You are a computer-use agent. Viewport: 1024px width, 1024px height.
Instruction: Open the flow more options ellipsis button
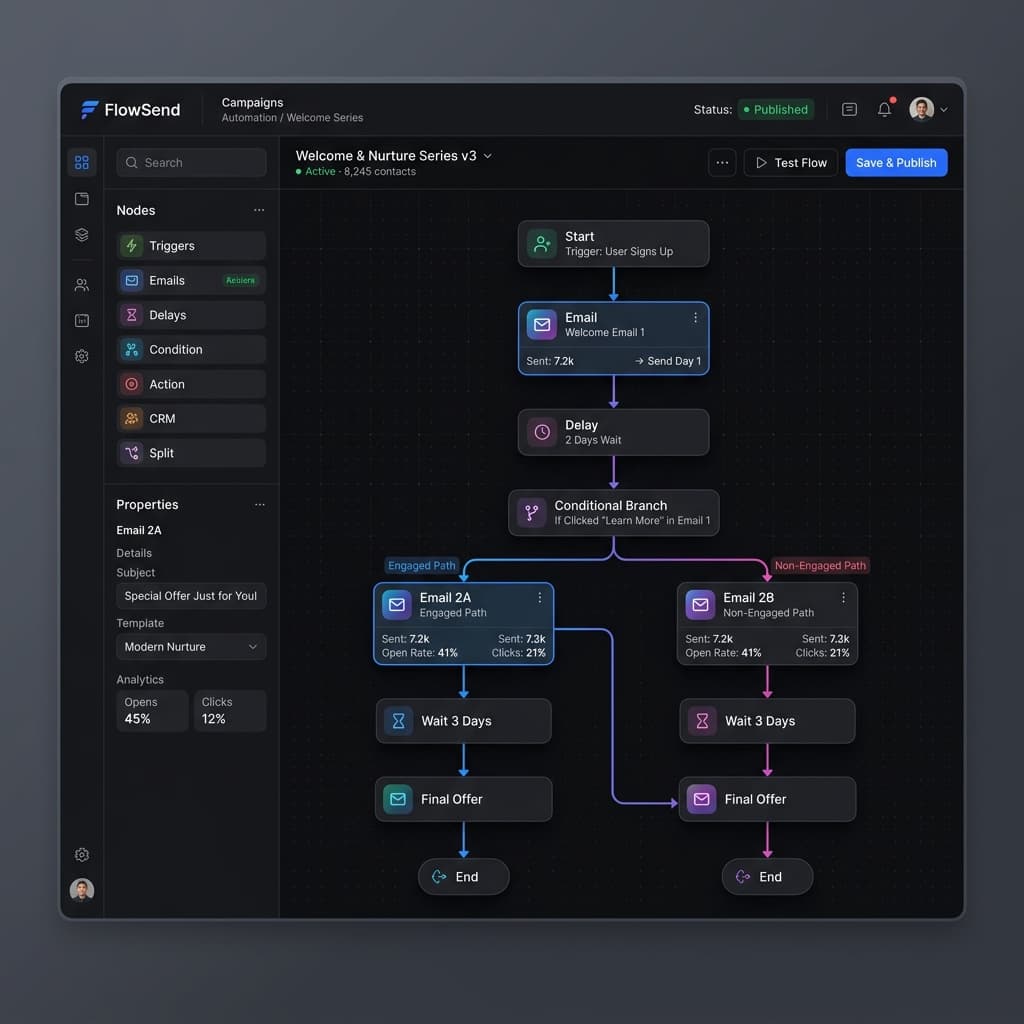(722, 163)
